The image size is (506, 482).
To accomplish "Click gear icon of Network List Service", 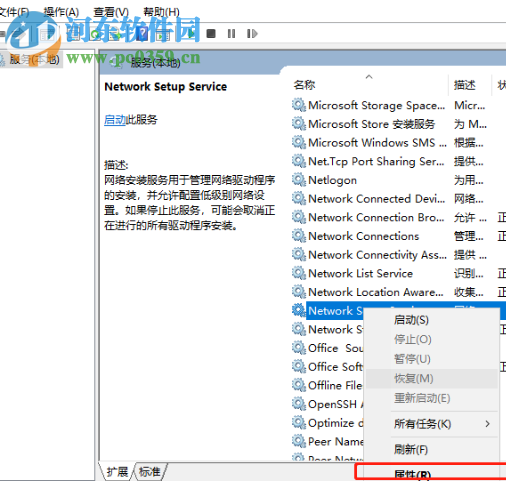I will (299, 273).
